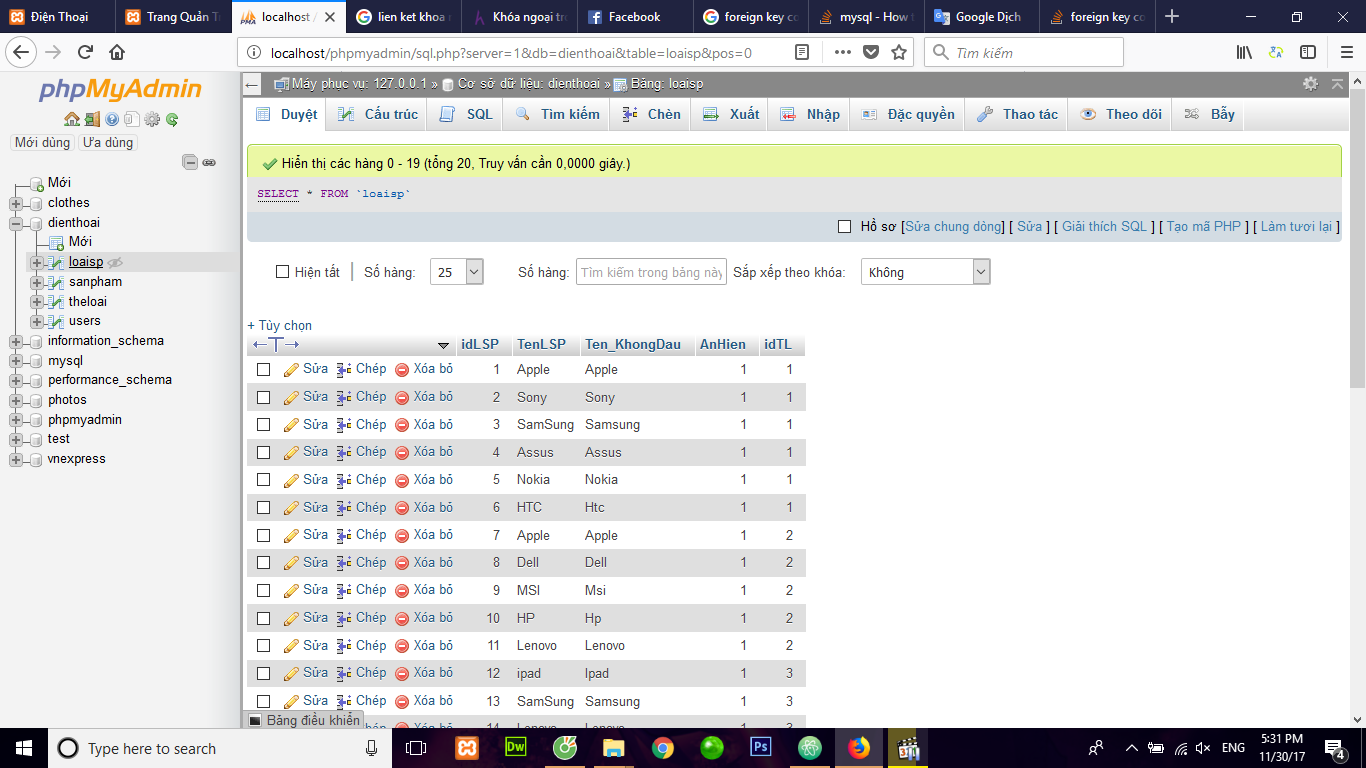Open the SQL tab
This screenshot has width=1366, height=768.
coord(466,114)
